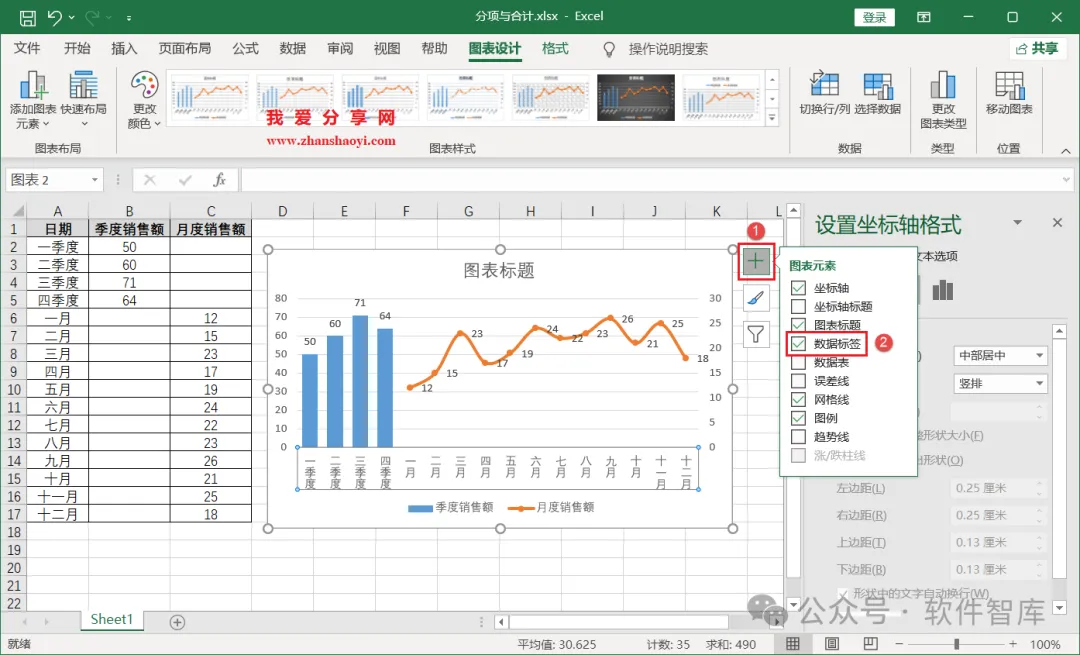Open Format Axis pane options arrow
Screen dimensions: 1080x655
(x=1017, y=222)
